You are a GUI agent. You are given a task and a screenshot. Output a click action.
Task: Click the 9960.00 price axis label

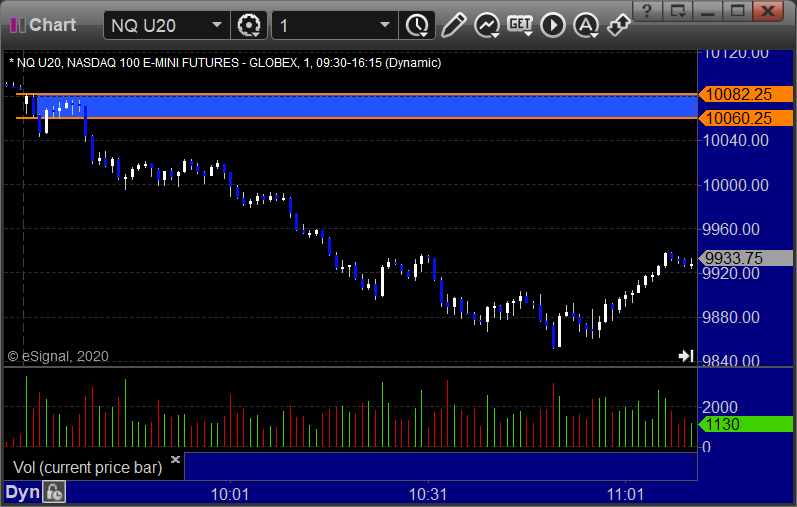(x=731, y=229)
